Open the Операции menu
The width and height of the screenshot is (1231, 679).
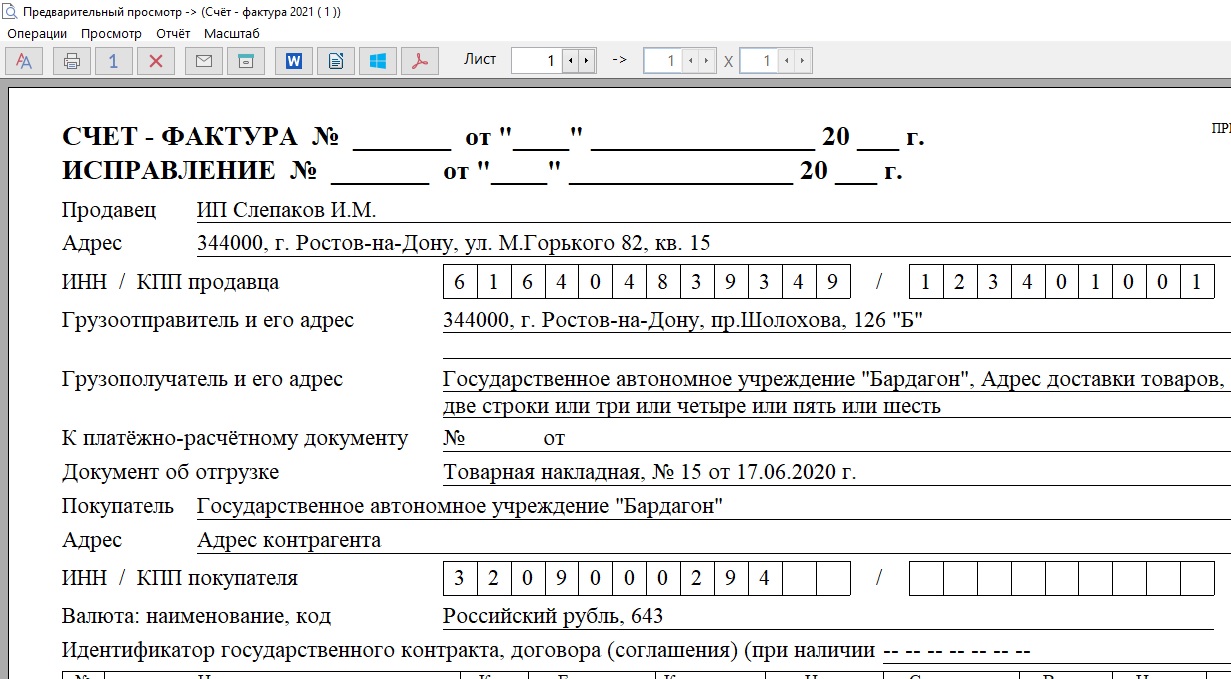point(37,33)
